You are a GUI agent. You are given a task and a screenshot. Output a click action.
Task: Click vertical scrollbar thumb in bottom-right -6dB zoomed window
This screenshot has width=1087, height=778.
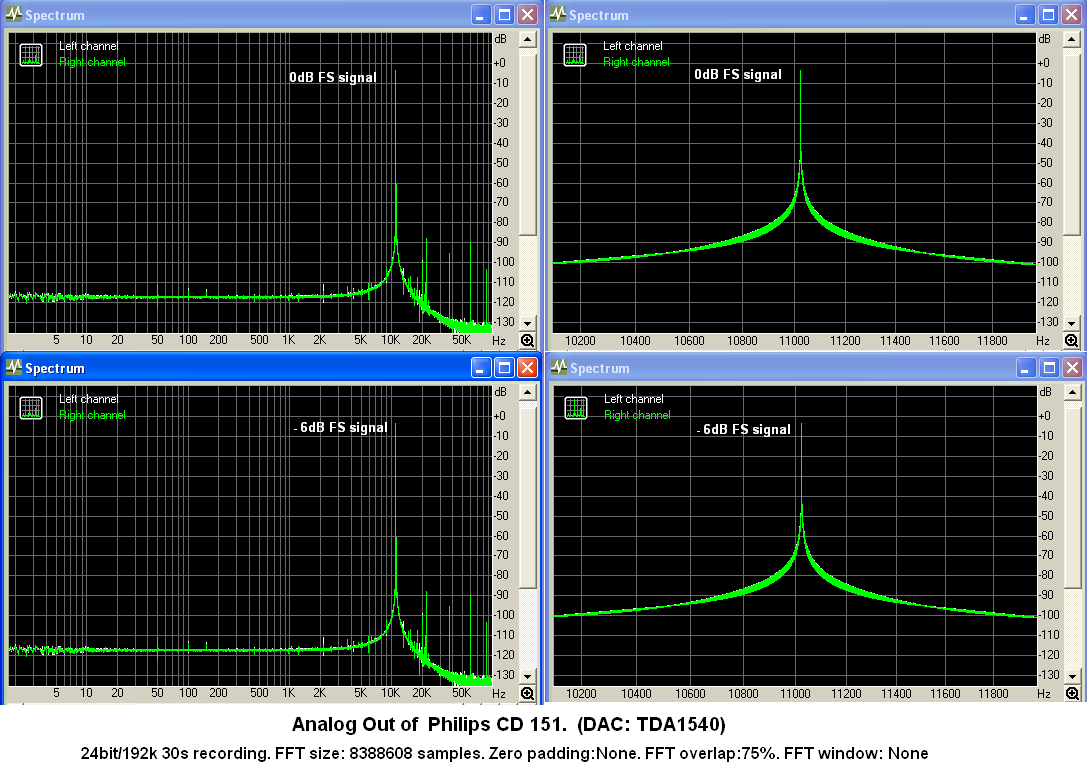tap(1072, 498)
